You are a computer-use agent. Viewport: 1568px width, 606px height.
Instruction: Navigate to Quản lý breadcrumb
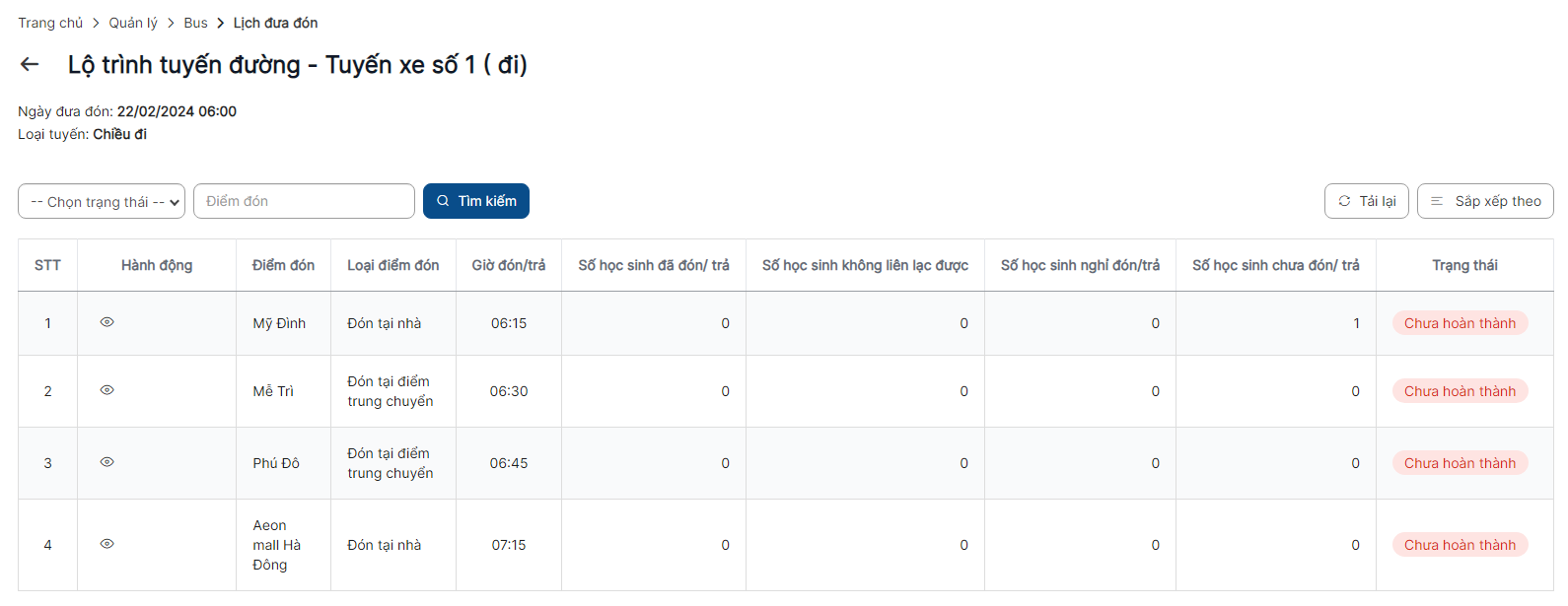coord(133,23)
